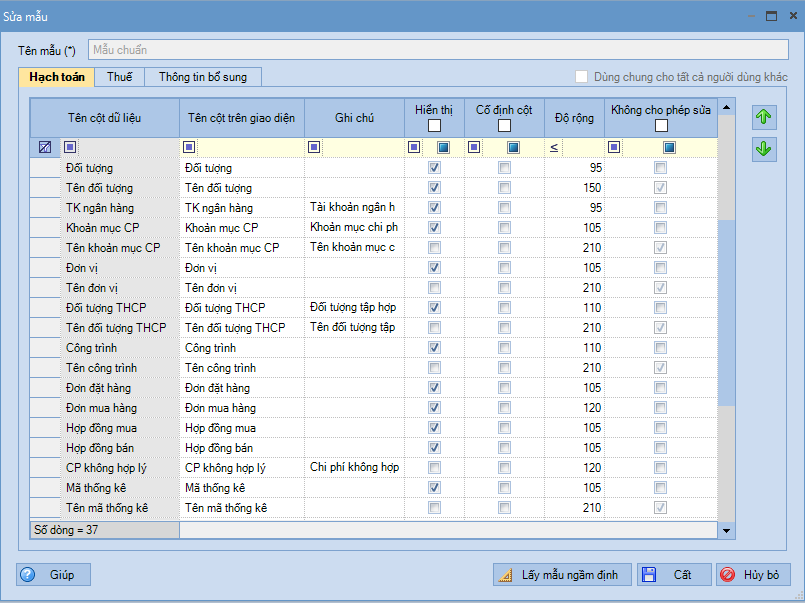The image size is (805, 603).
Task: Select the width value 120 for Đơn mua hàng
Action: click(574, 407)
